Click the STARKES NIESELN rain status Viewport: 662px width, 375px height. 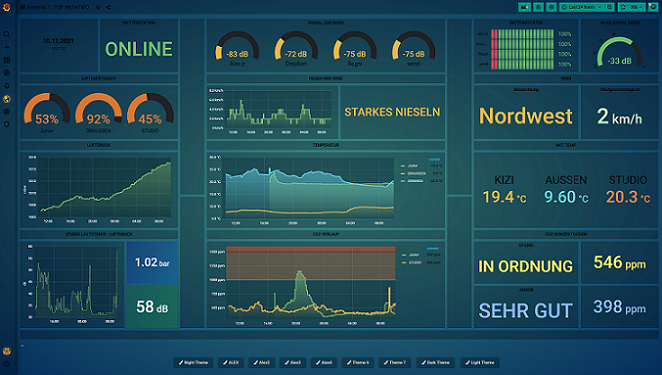coord(392,112)
